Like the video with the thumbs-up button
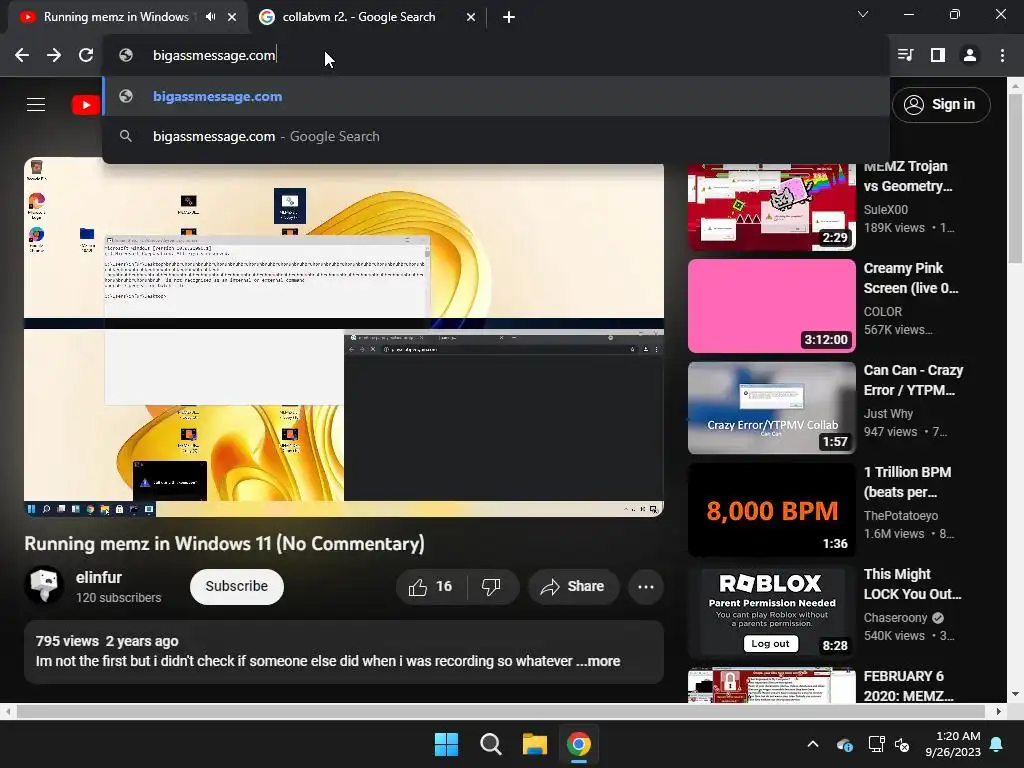 (430, 586)
